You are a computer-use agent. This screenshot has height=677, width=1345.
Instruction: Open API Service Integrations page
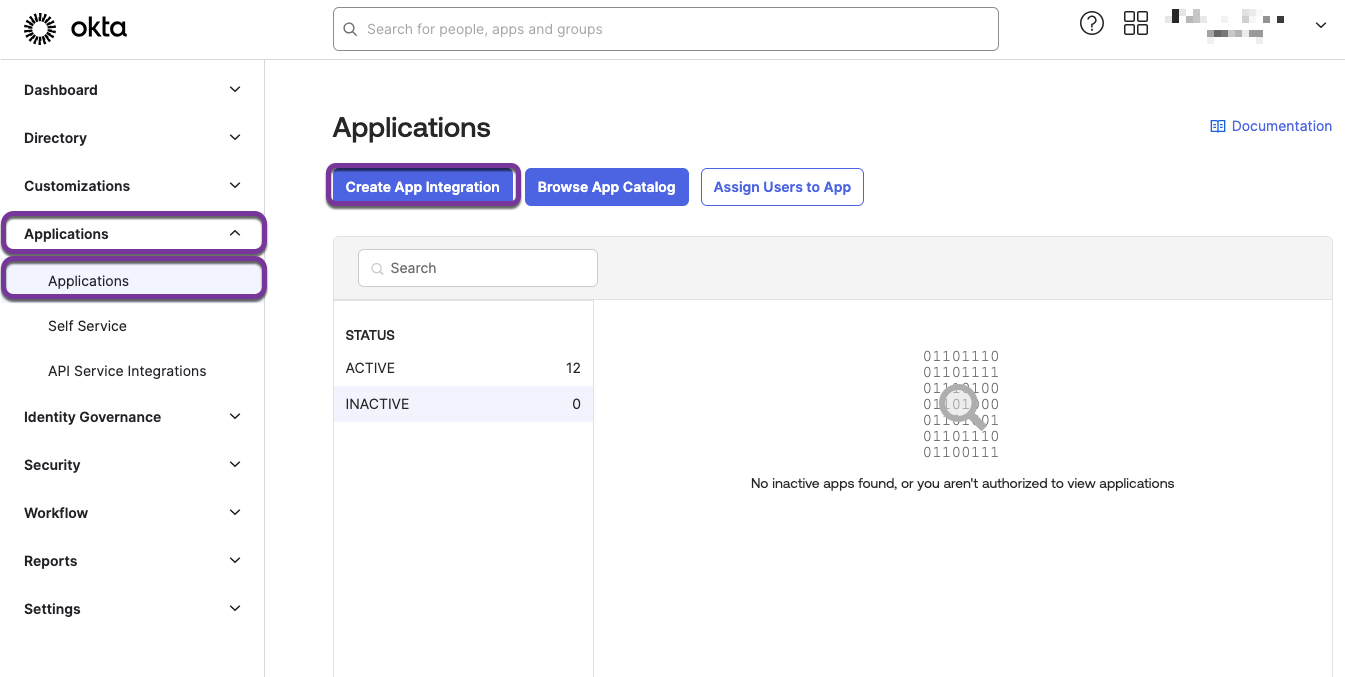[x=127, y=371]
